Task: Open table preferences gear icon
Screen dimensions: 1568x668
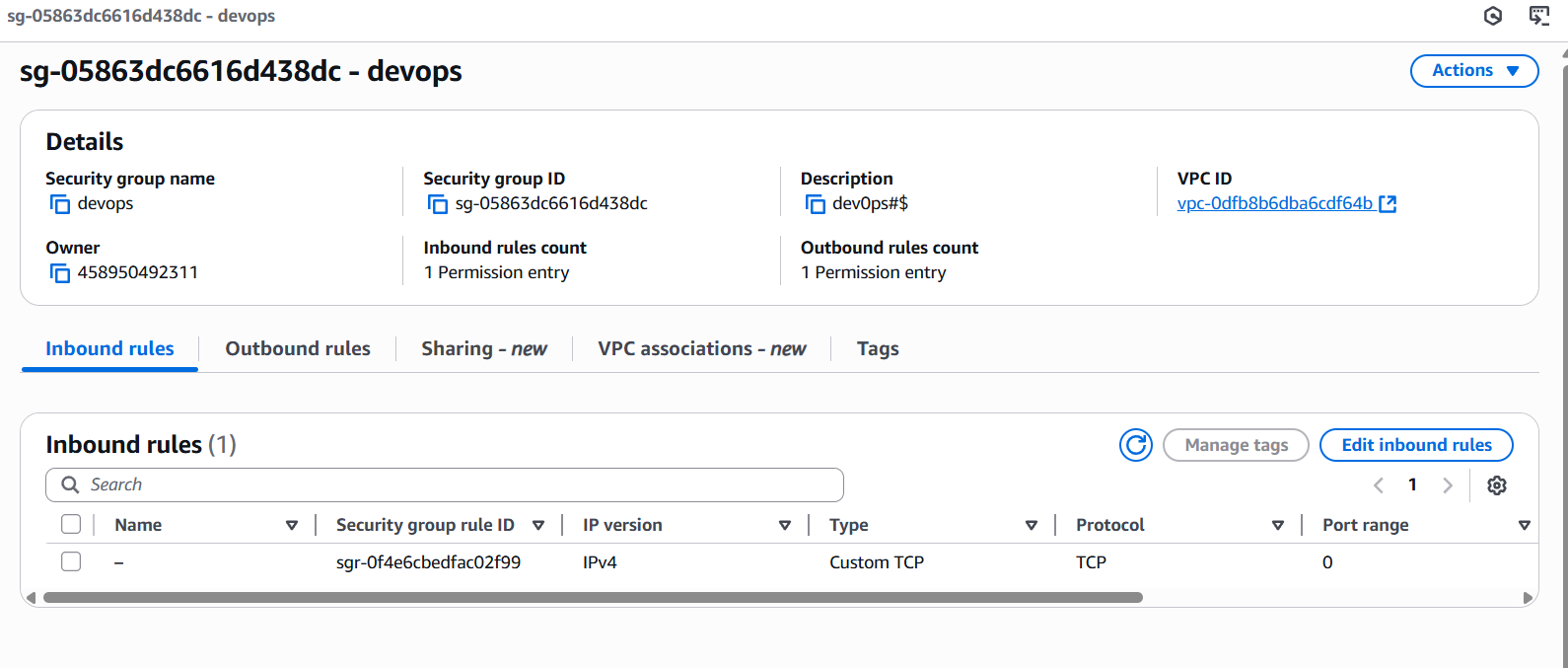Action: [1497, 485]
